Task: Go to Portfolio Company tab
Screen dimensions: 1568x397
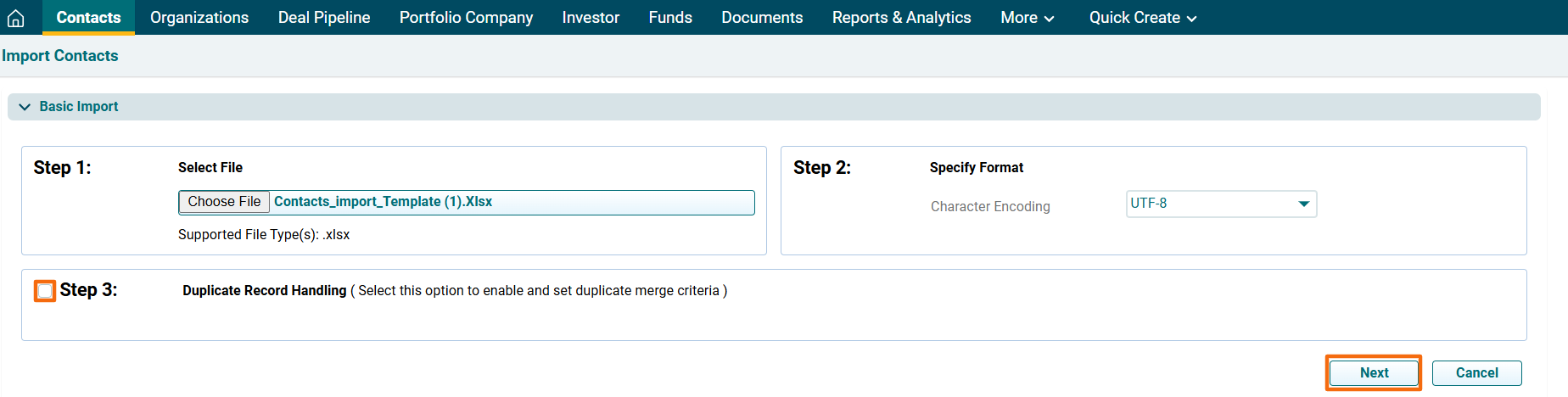Action: pos(466,18)
